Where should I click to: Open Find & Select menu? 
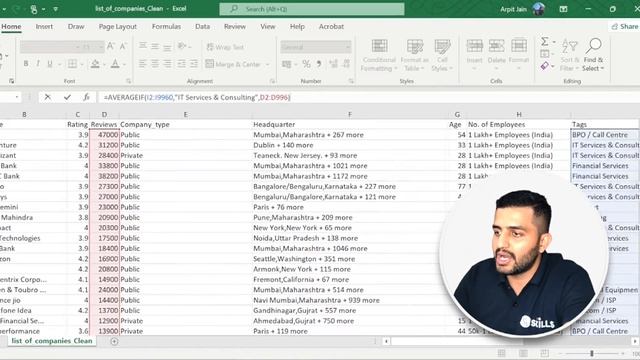pos(593,54)
